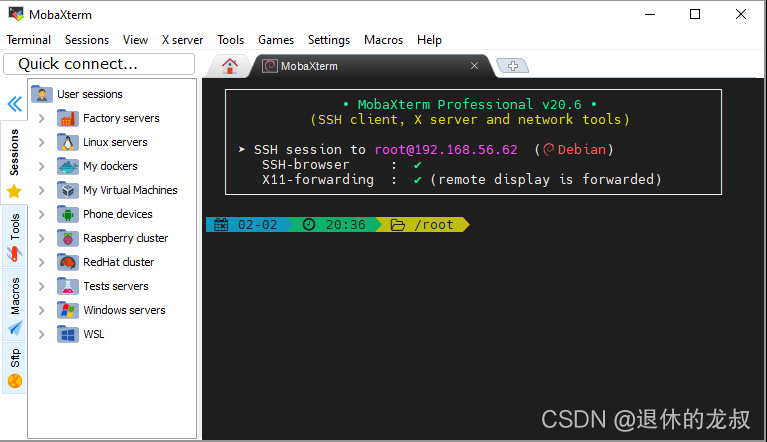Switch to the Sftp vertical sidebar tab
This screenshot has width=767, height=442.
14,368
